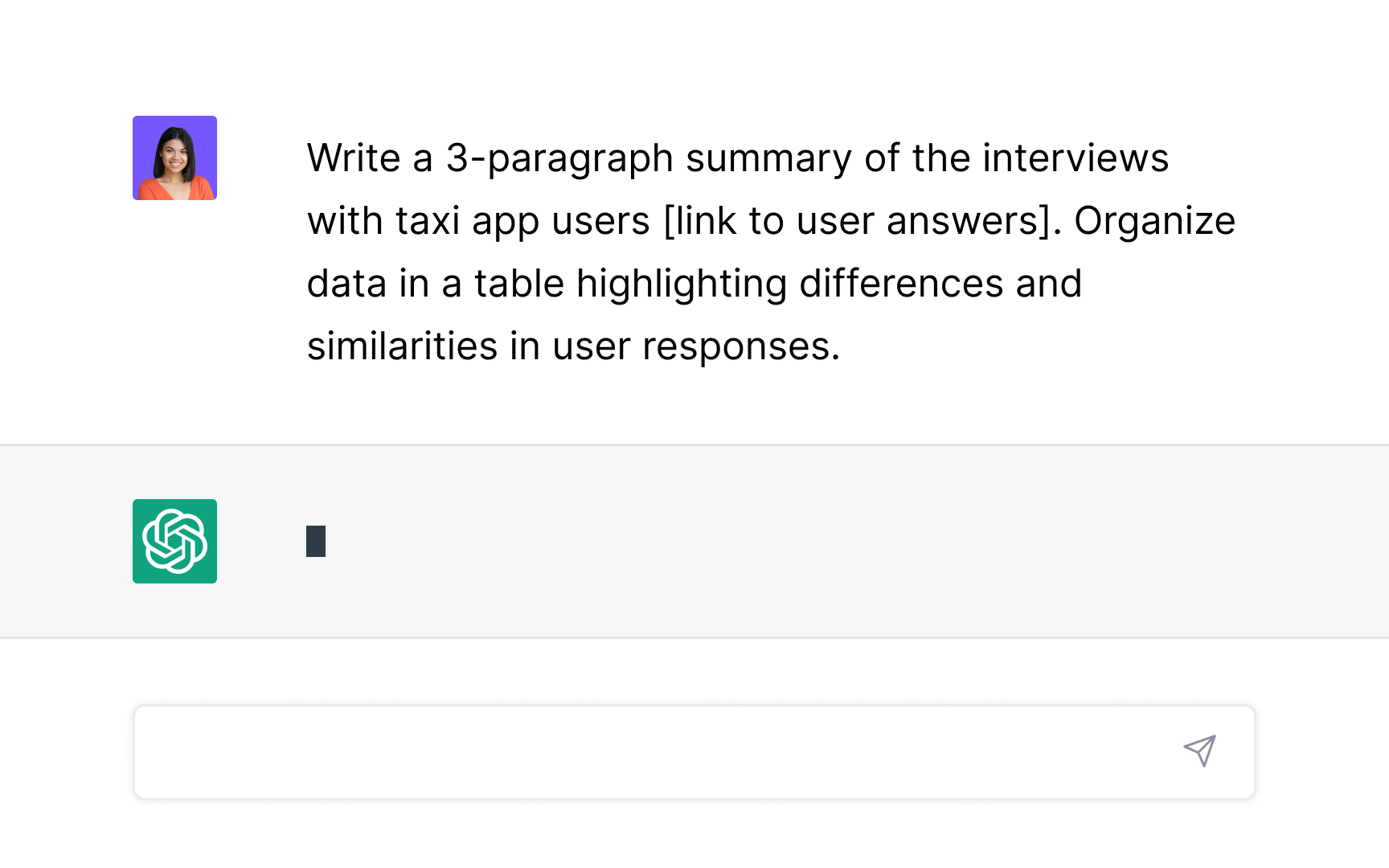Click the empty gray assistant response row

pos(804,541)
